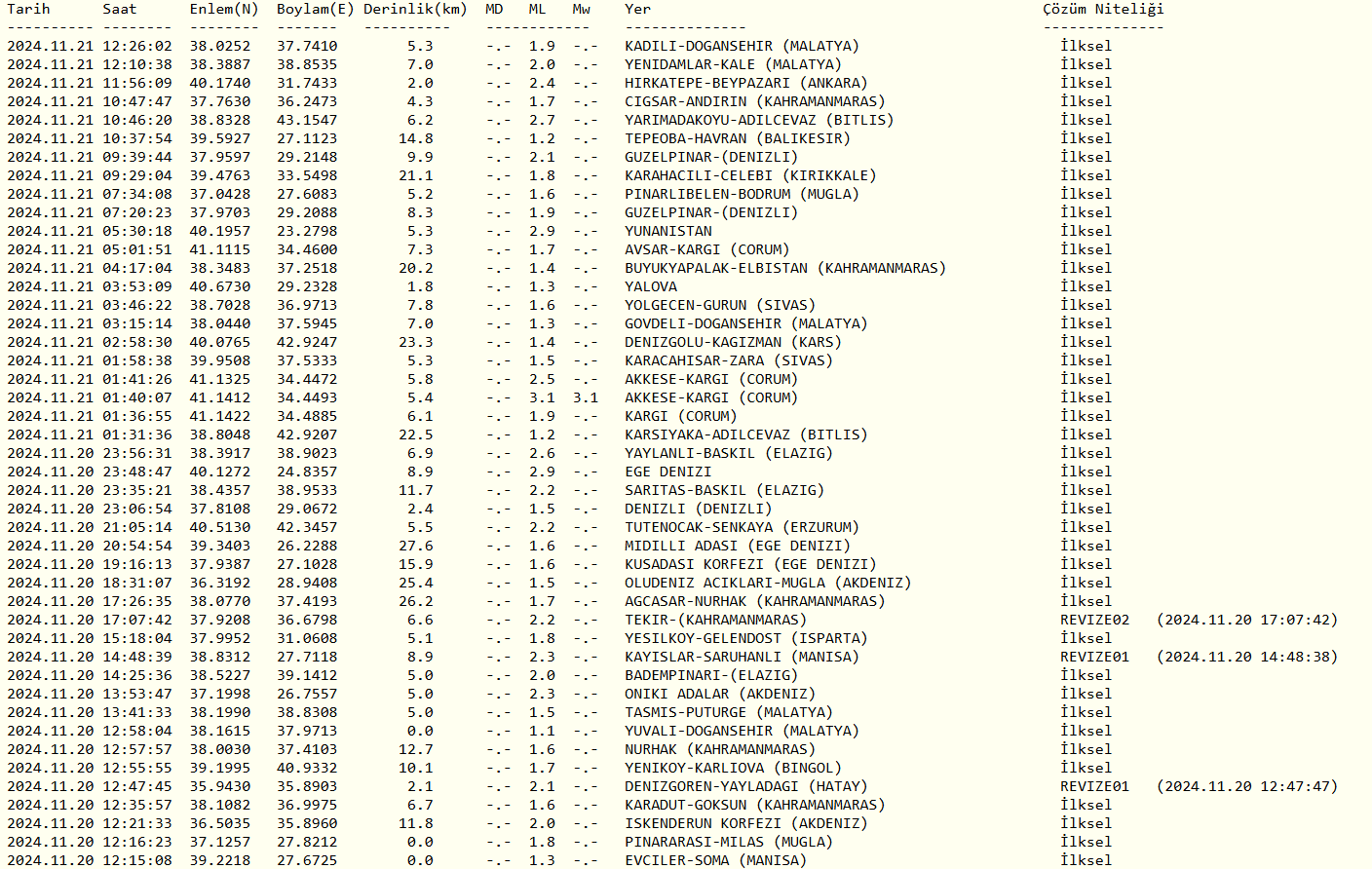Select YESILKOY-GELENDOST (ISPARTA) entry
The width and height of the screenshot is (1372, 869).
[x=745, y=638]
